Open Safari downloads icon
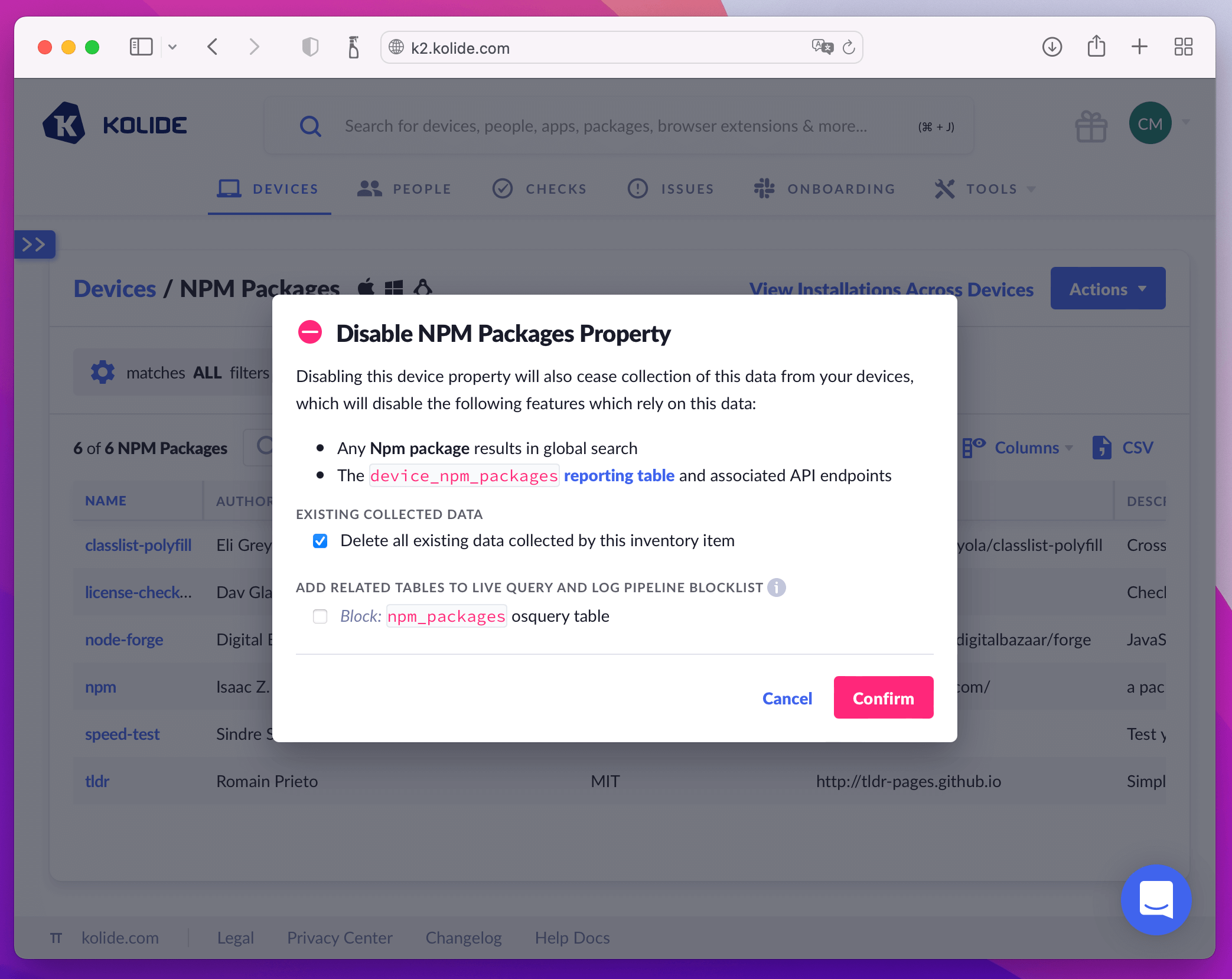 pyautogui.click(x=1052, y=47)
